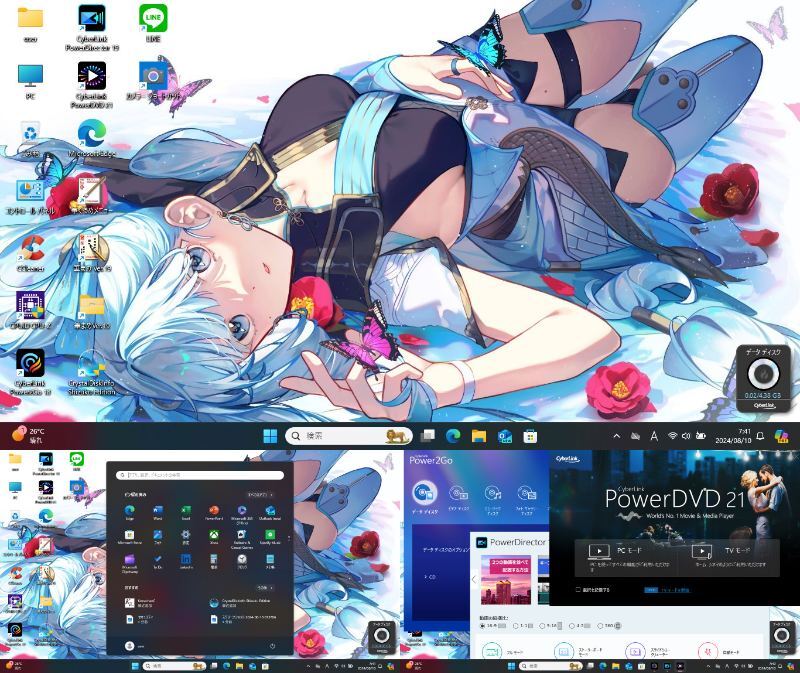This screenshot has width=800, height=673.
Task: Open CyberLink PowerDirector 19 icon on main desktop
Action: (92, 27)
